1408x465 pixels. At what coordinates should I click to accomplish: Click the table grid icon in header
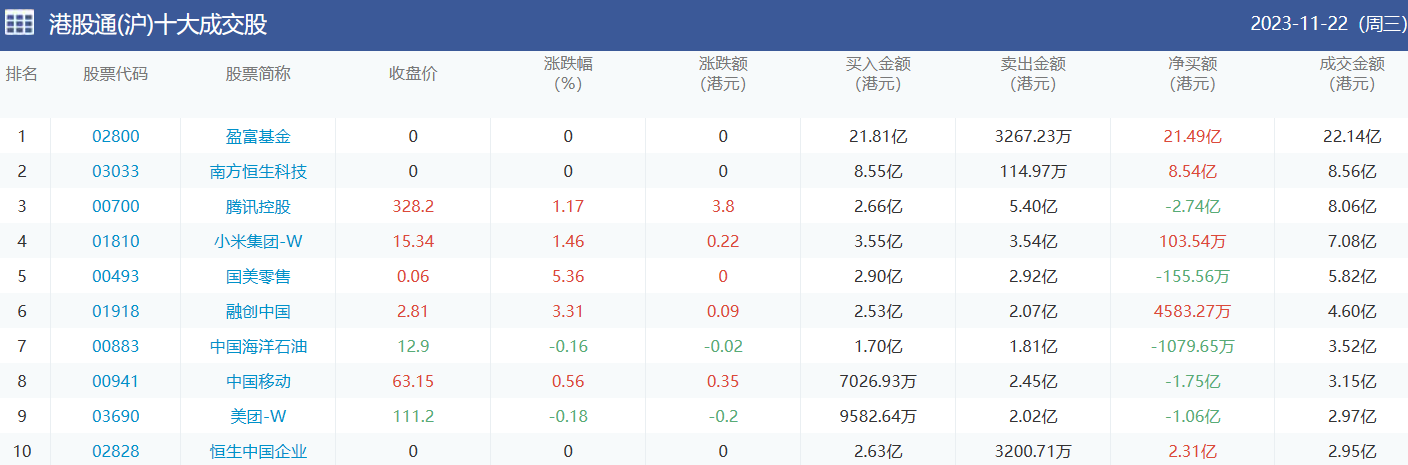pos(20,23)
